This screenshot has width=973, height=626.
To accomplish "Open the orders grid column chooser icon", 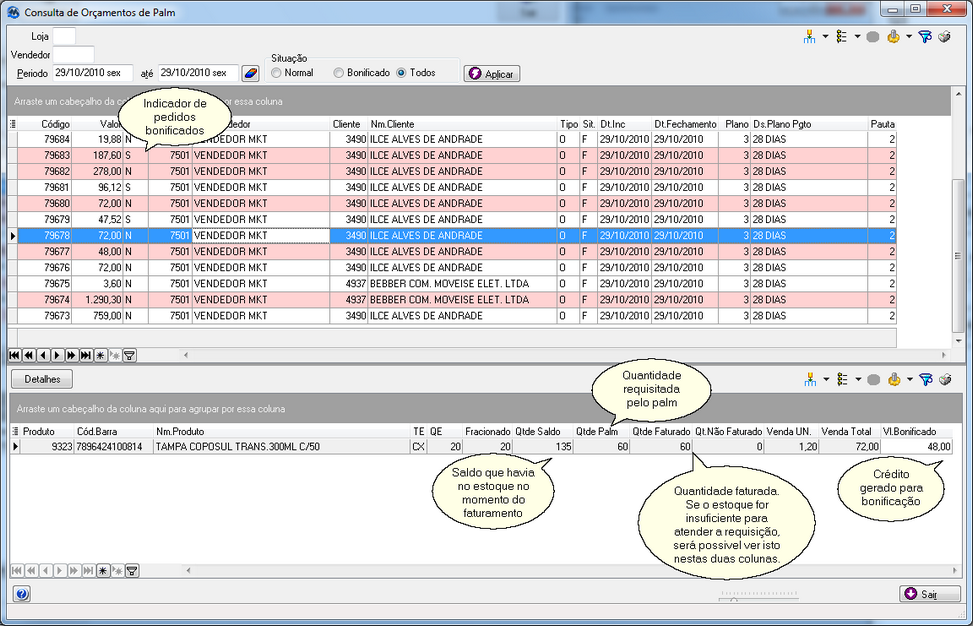I will [x=12, y=124].
